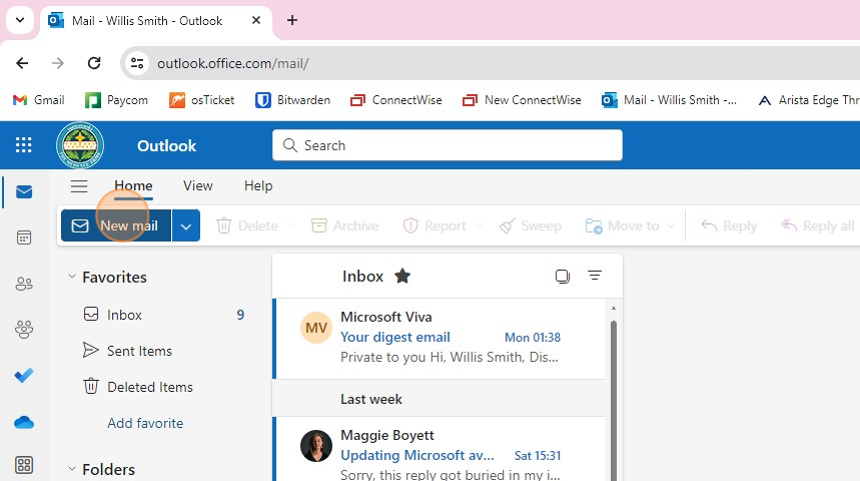Switch to the Help ribbon tab
Screen dimensions: 860x481
coord(258,186)
